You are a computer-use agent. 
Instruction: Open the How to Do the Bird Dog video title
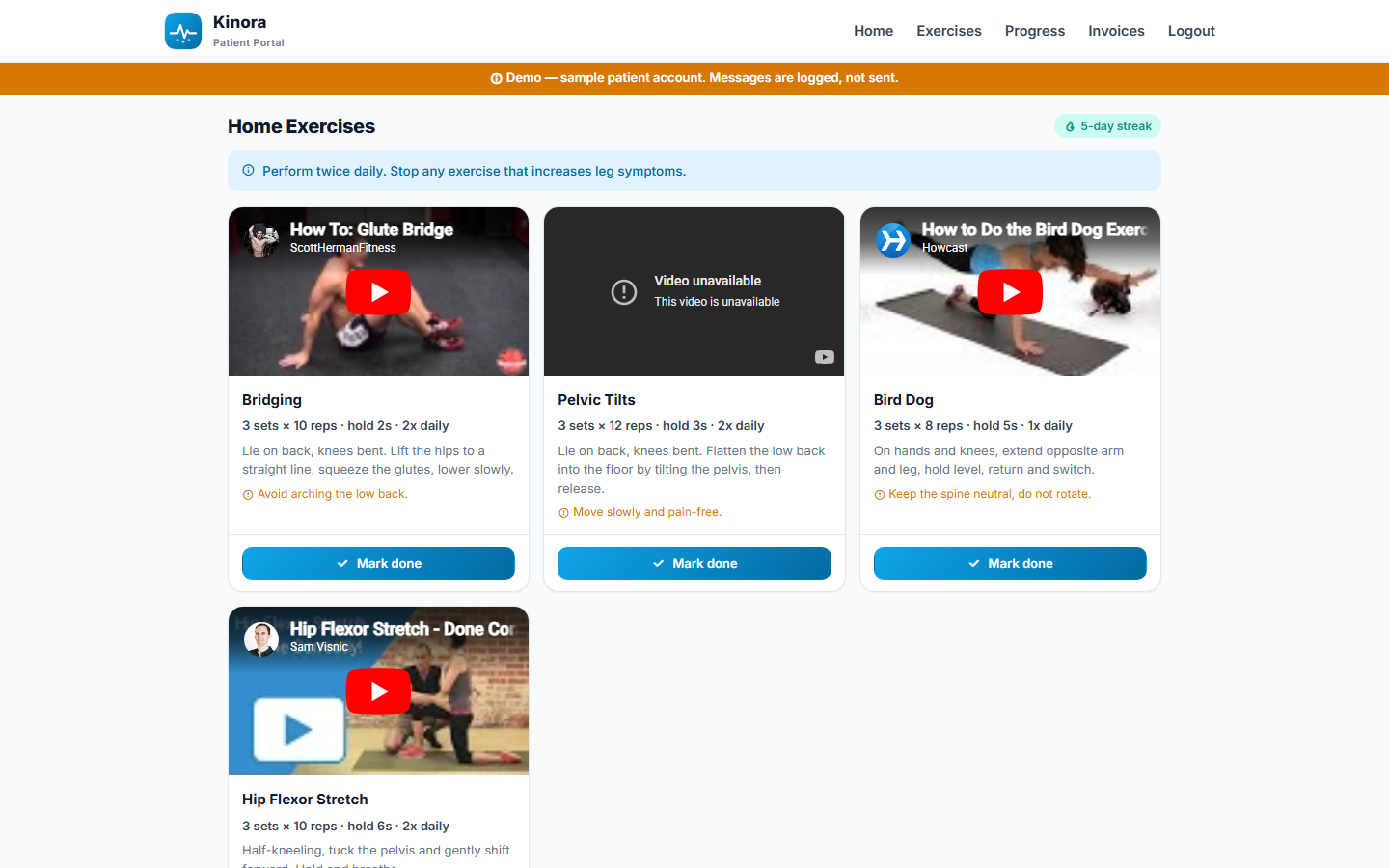pos(1034,230)
